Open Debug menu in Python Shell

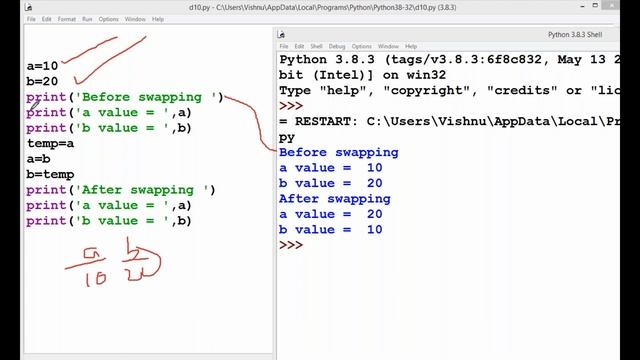click(x=337, y=46)
